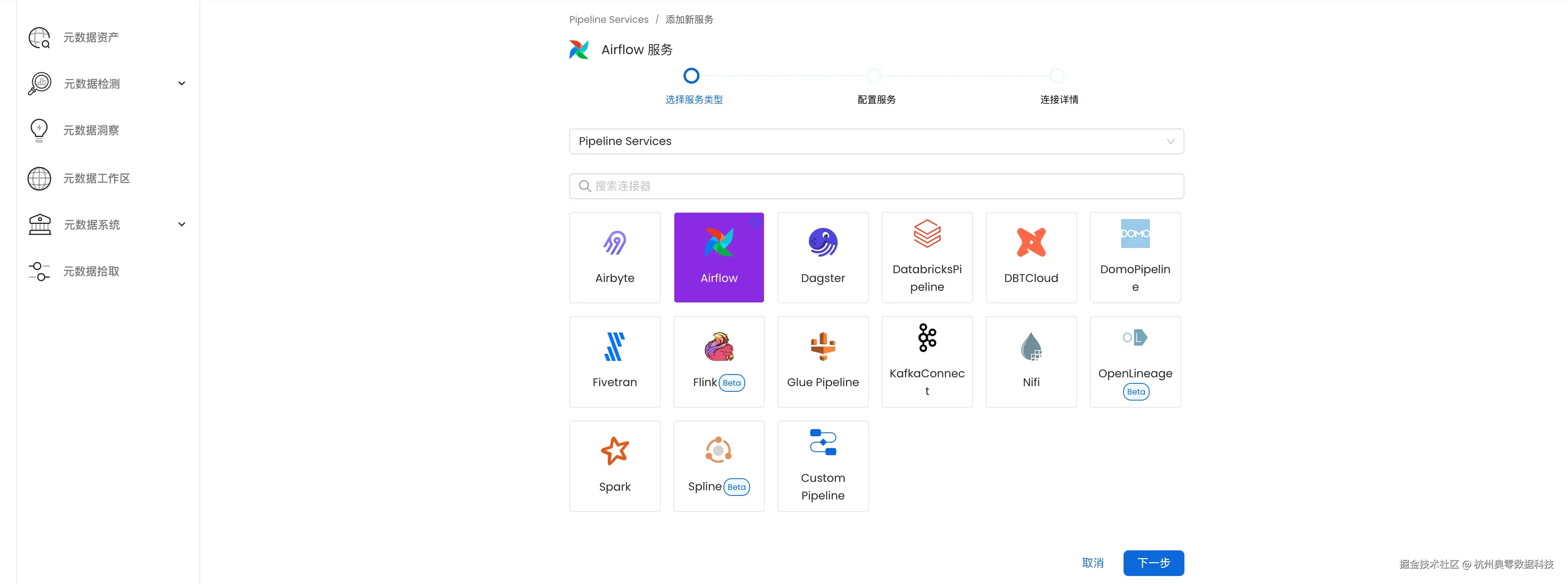Choose the OpenLineage Beta connector

click(1135, 361)
